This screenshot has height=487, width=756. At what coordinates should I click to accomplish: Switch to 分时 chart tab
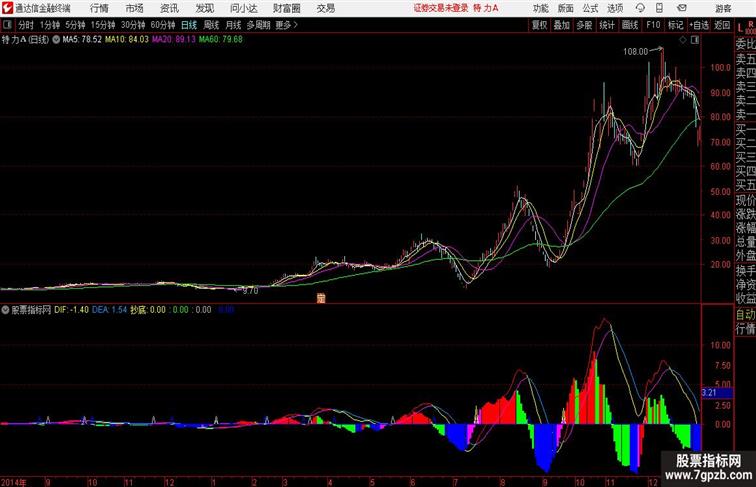26,25
